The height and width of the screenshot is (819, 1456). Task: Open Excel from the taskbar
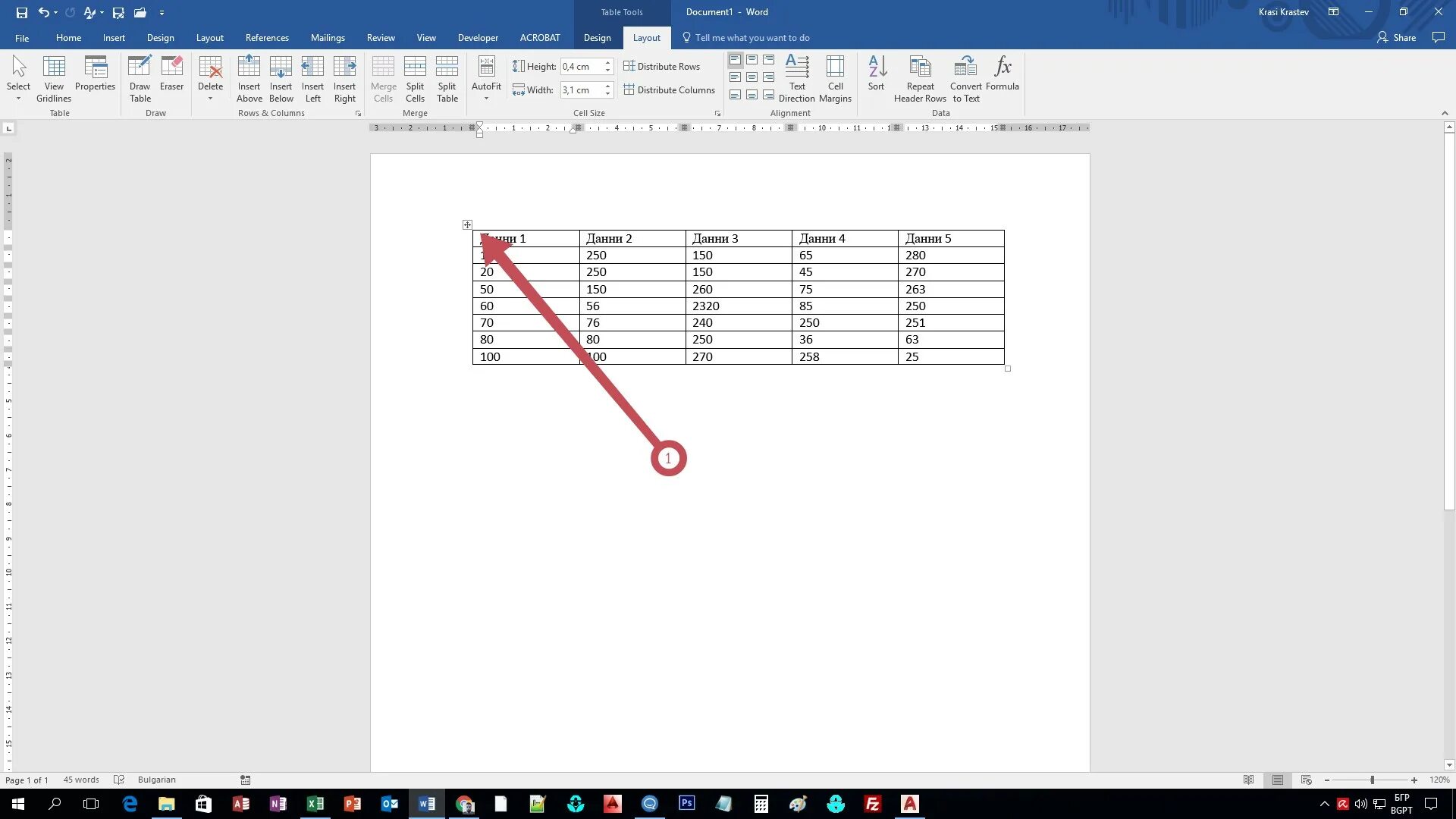point(315,804)
